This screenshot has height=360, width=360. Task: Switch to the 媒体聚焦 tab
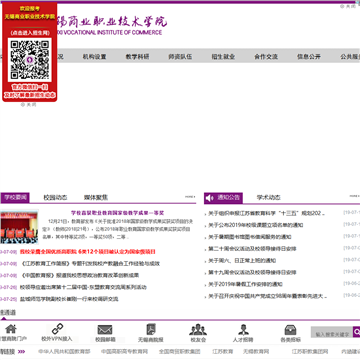point(96,197)
